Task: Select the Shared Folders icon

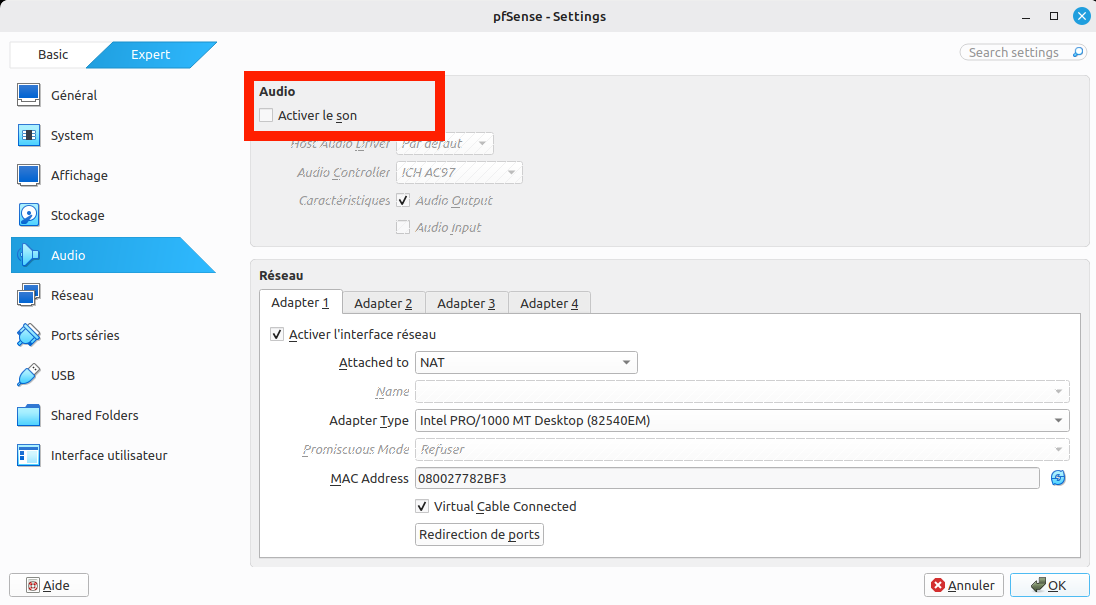Action: tap(29, 416)
